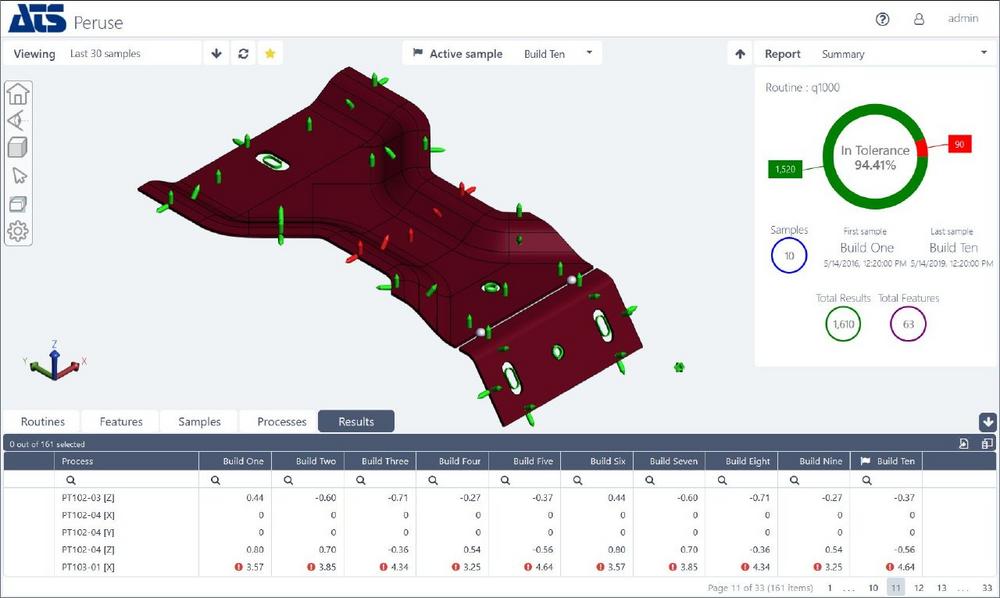
Task: Click the green marker right of the part
Action: point(679,367)
